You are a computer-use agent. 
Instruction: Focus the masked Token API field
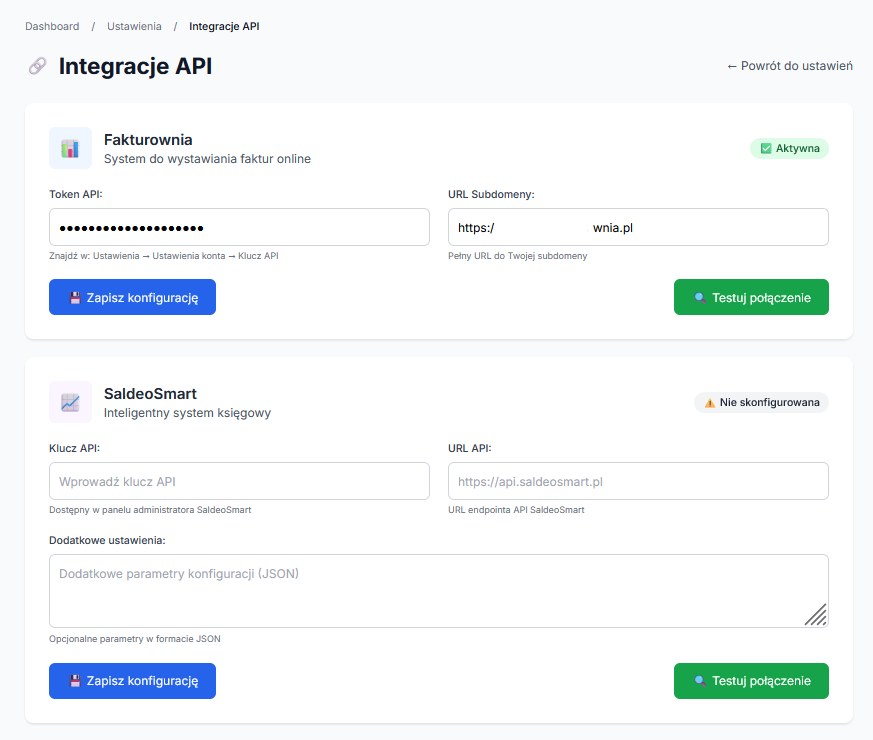(x=239, y=227)
